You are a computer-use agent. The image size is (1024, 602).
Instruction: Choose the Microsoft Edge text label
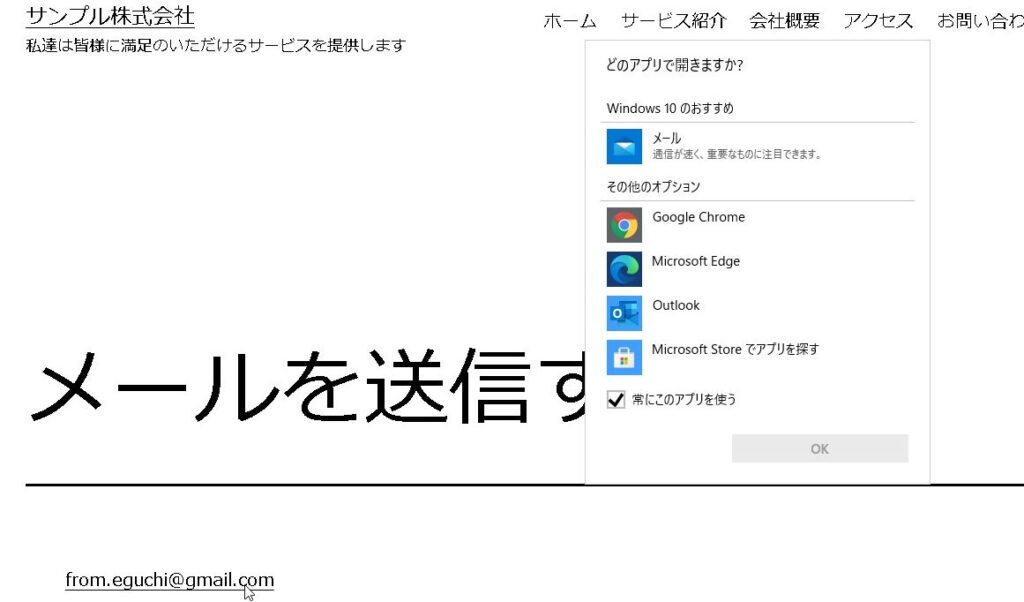click(695, 261)
